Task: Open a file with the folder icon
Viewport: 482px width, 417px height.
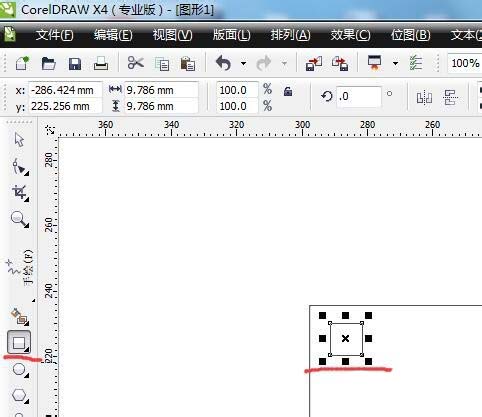Action: tap(48, 63)
